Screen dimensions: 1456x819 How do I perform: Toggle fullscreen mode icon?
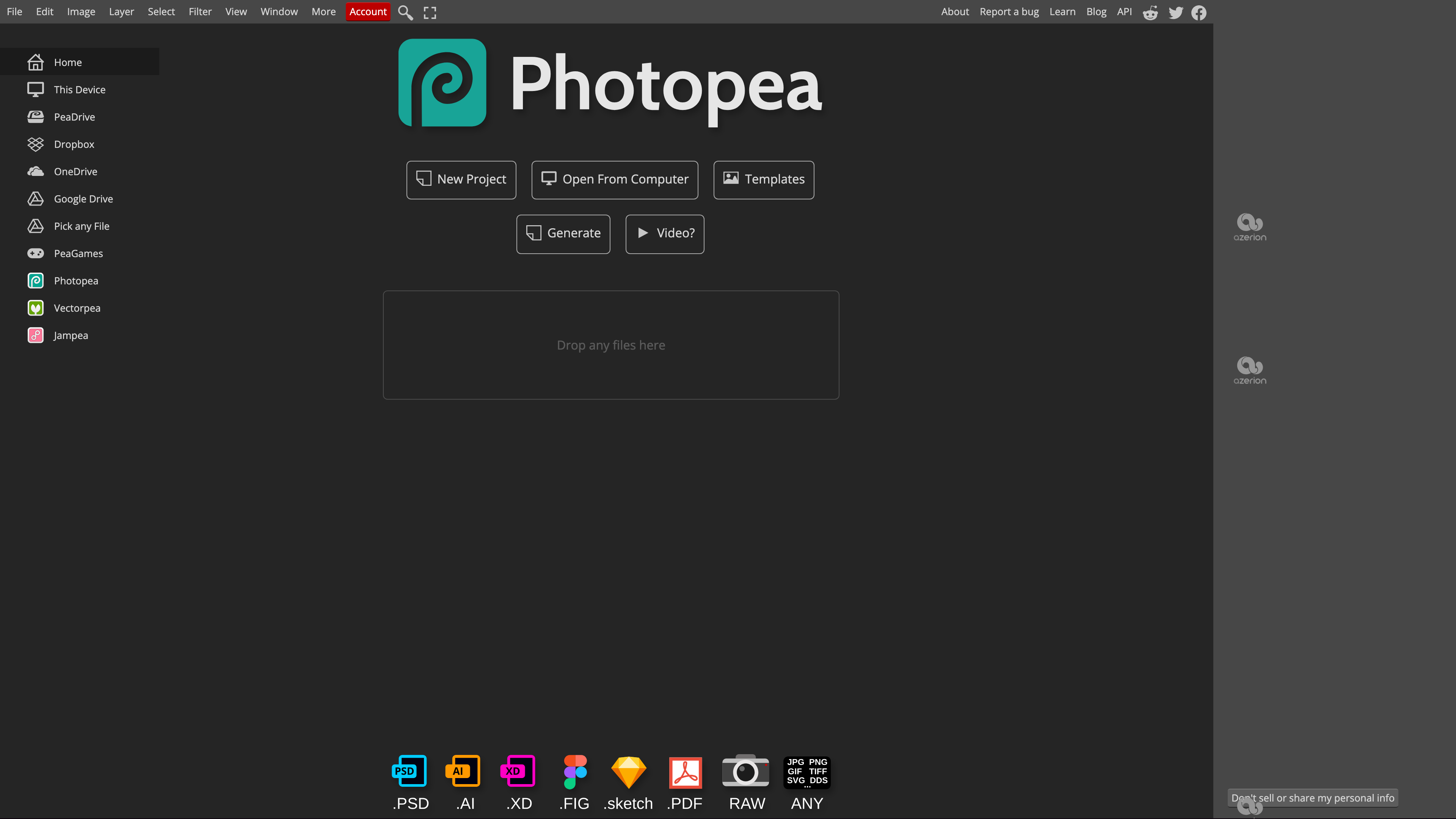pos(430,13)
